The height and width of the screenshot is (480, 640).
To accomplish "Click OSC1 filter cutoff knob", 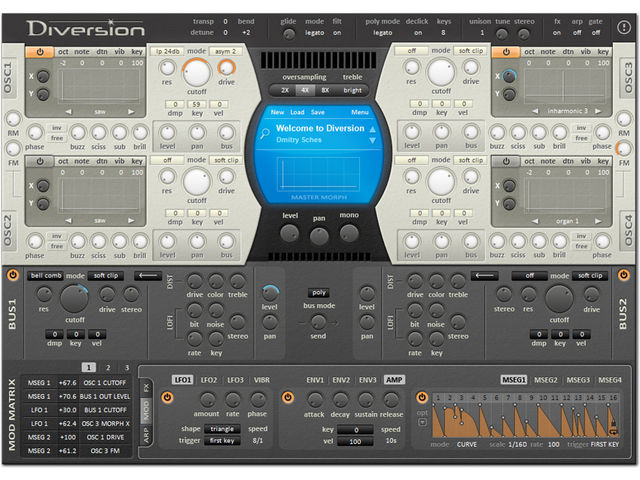I will coord(197,72).
